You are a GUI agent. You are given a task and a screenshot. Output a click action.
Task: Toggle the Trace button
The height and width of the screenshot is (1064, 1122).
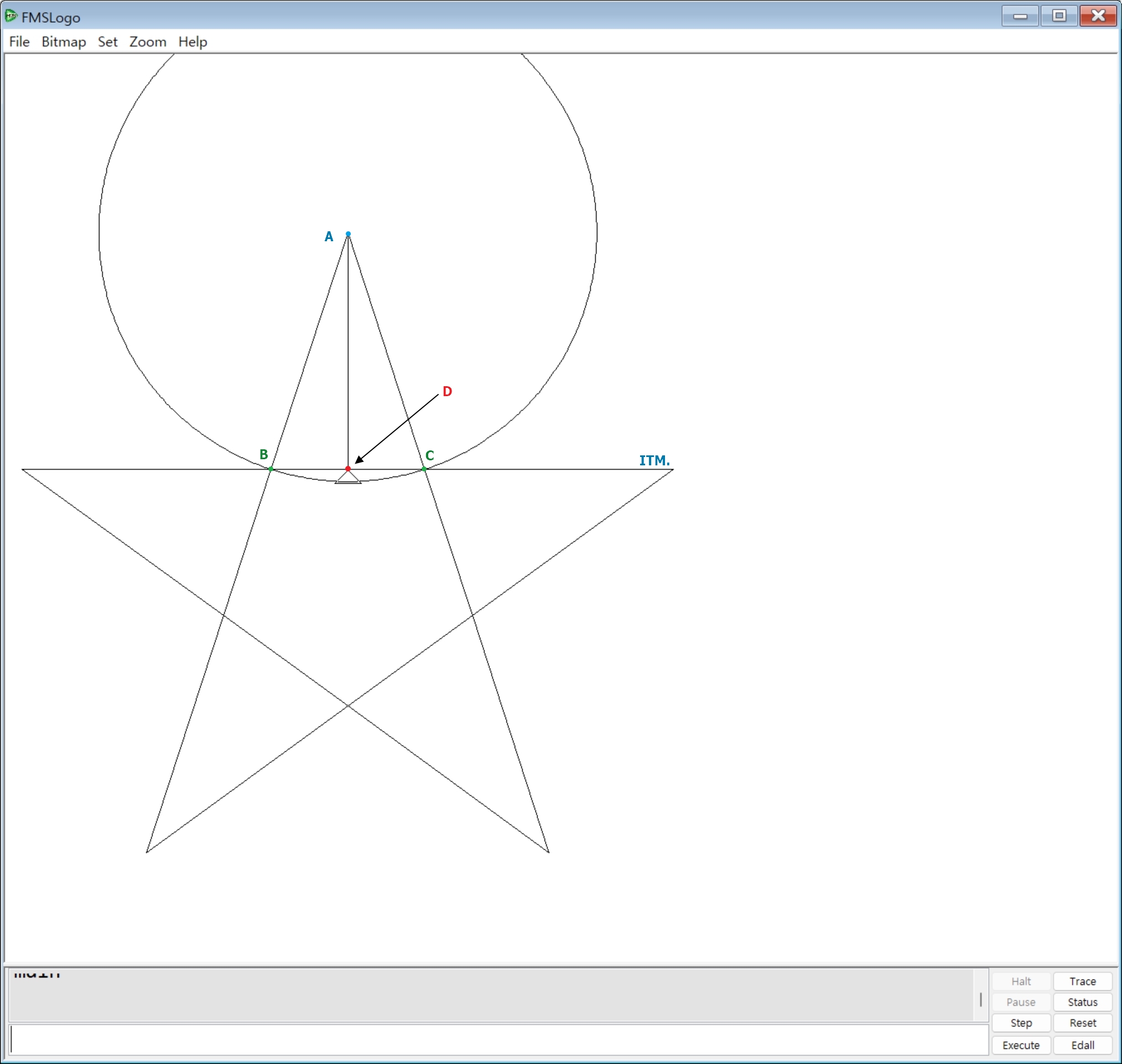pos(1082,981)
